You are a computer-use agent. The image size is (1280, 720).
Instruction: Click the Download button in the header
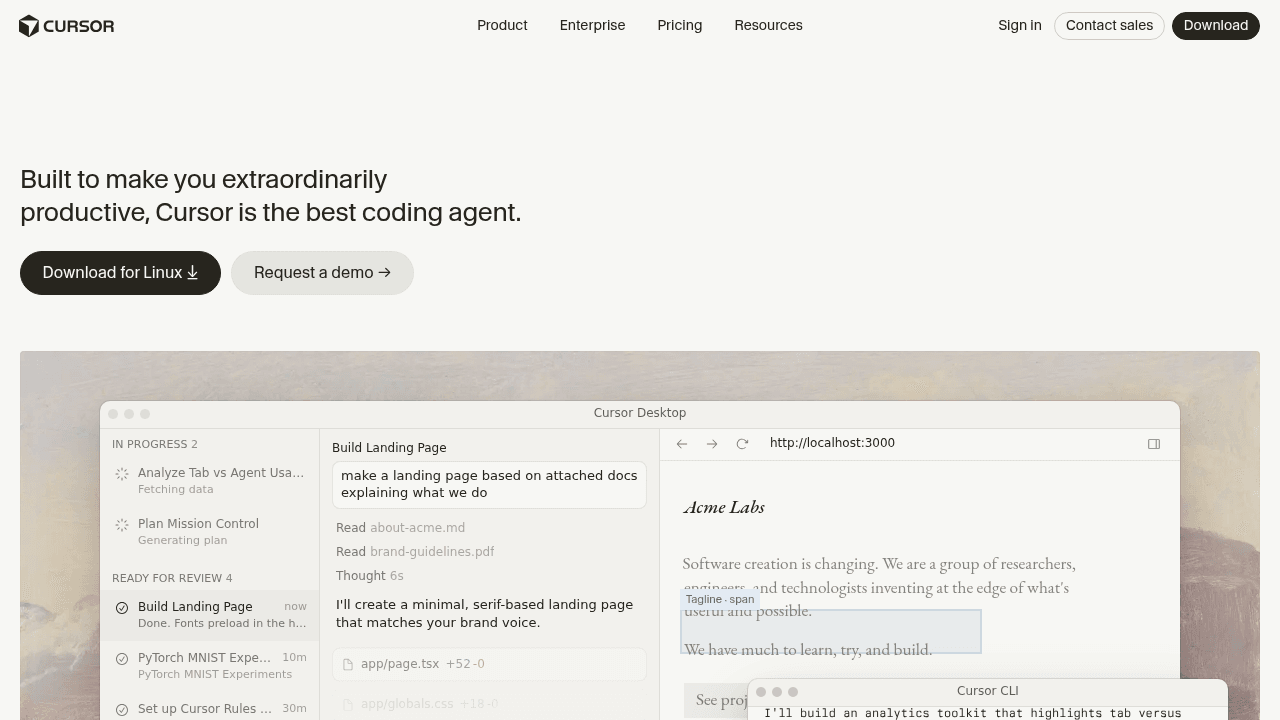click(1216, 25)
